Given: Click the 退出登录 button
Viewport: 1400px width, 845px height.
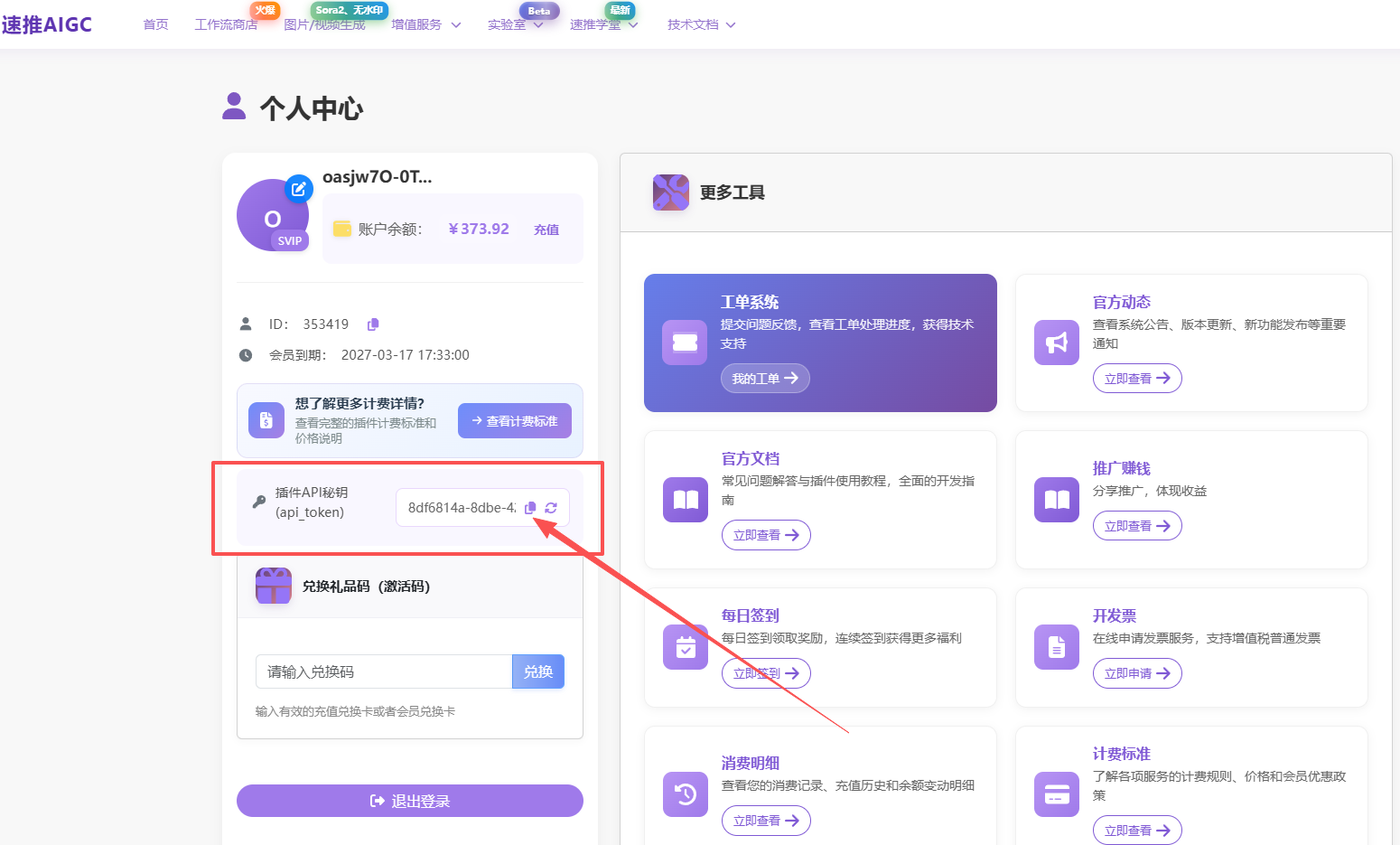Looking at the screenshot, I should 409,801.
